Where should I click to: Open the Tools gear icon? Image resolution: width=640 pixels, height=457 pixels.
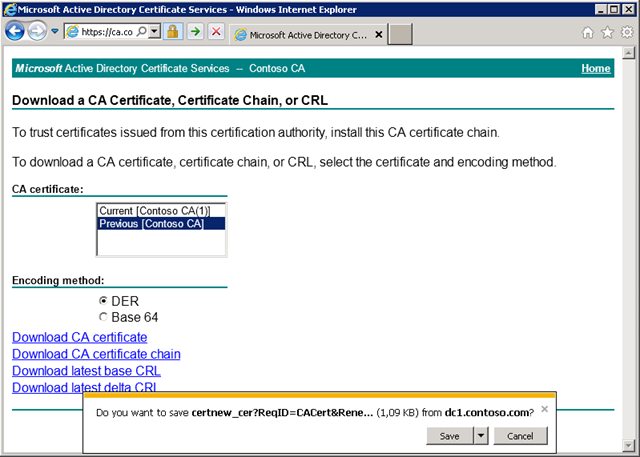point(627,32)
